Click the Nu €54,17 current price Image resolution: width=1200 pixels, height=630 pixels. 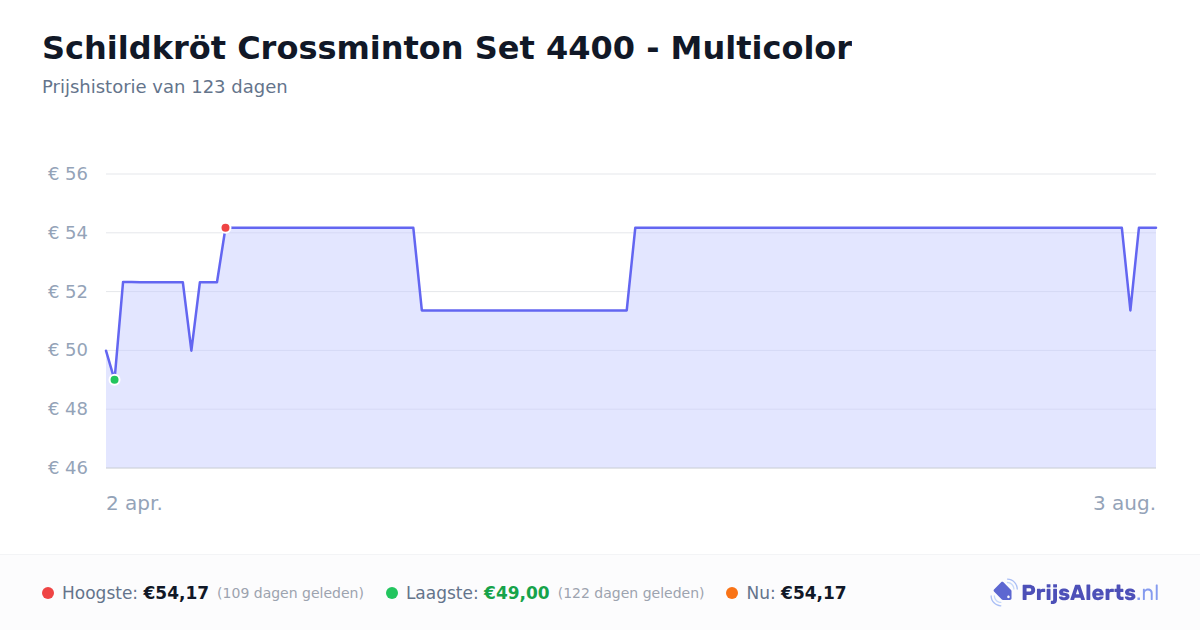pyautogui.click(x=813, y=593)
